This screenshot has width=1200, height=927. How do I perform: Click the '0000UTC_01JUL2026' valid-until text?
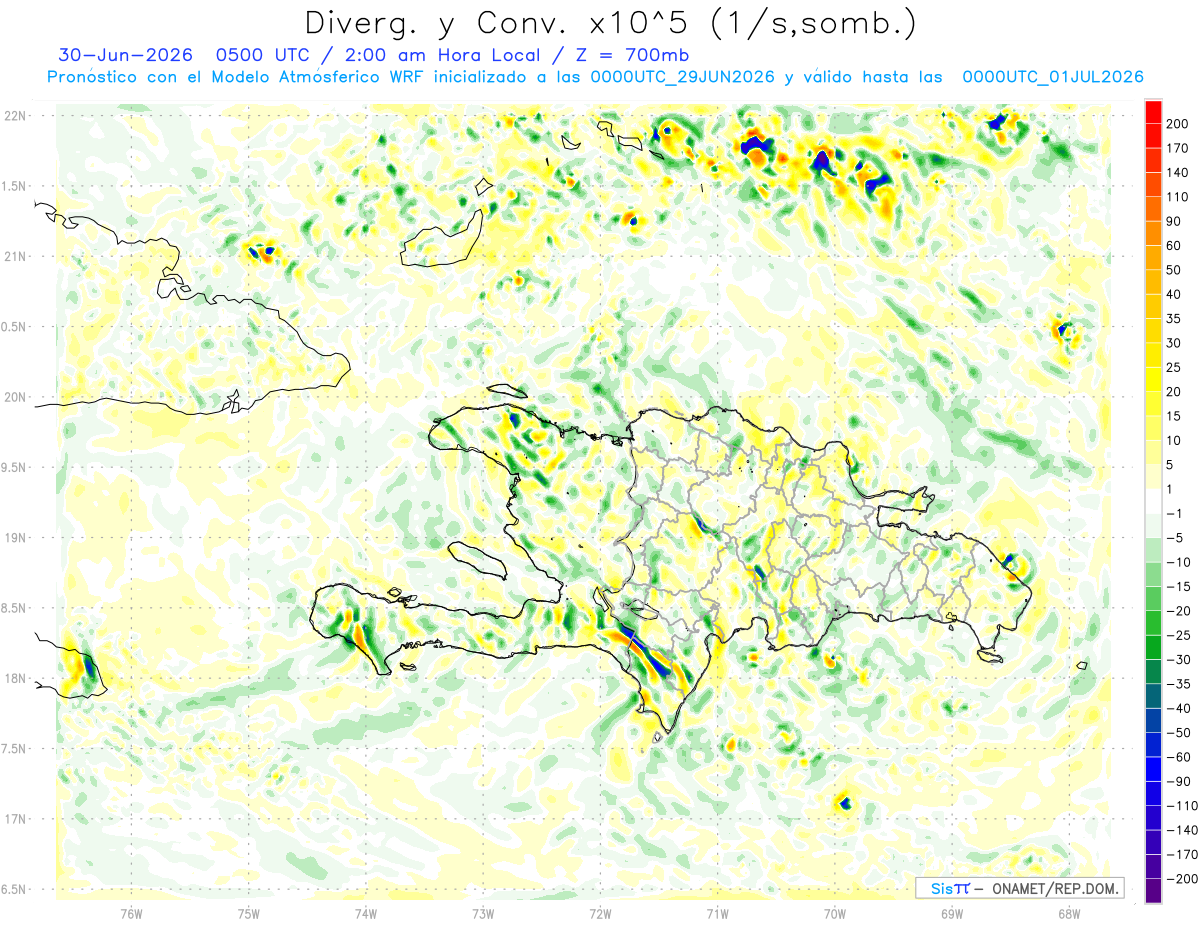1052,77
